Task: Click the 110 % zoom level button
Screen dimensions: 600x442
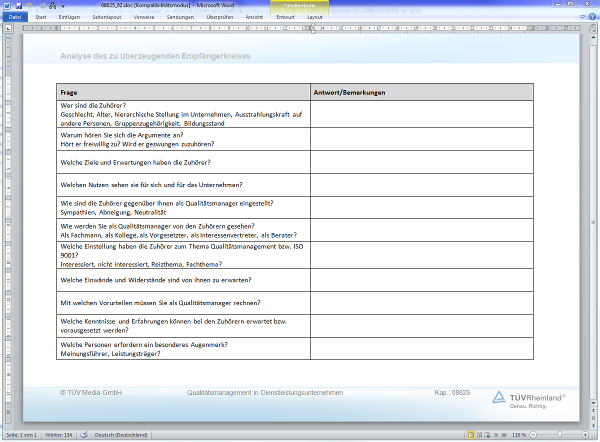Action: [x=519, y=436]
